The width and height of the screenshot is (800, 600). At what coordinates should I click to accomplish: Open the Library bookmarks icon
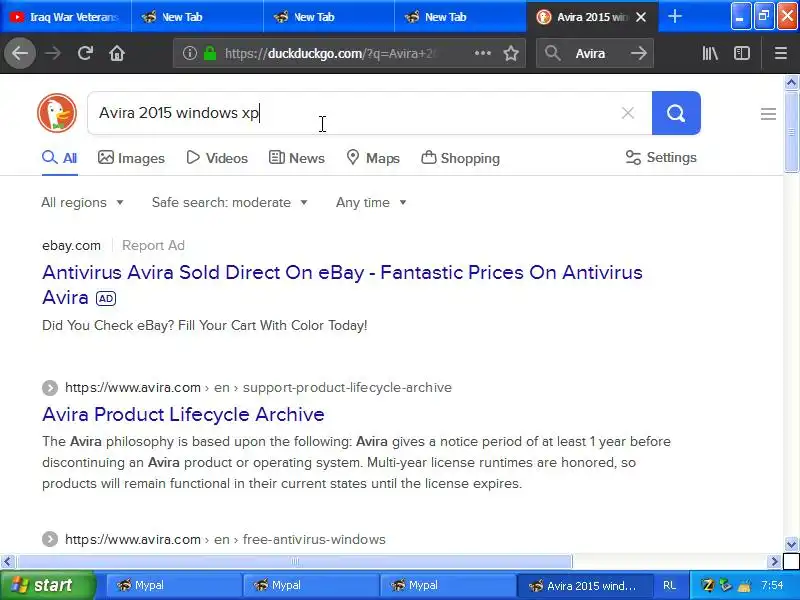[710, 53]
